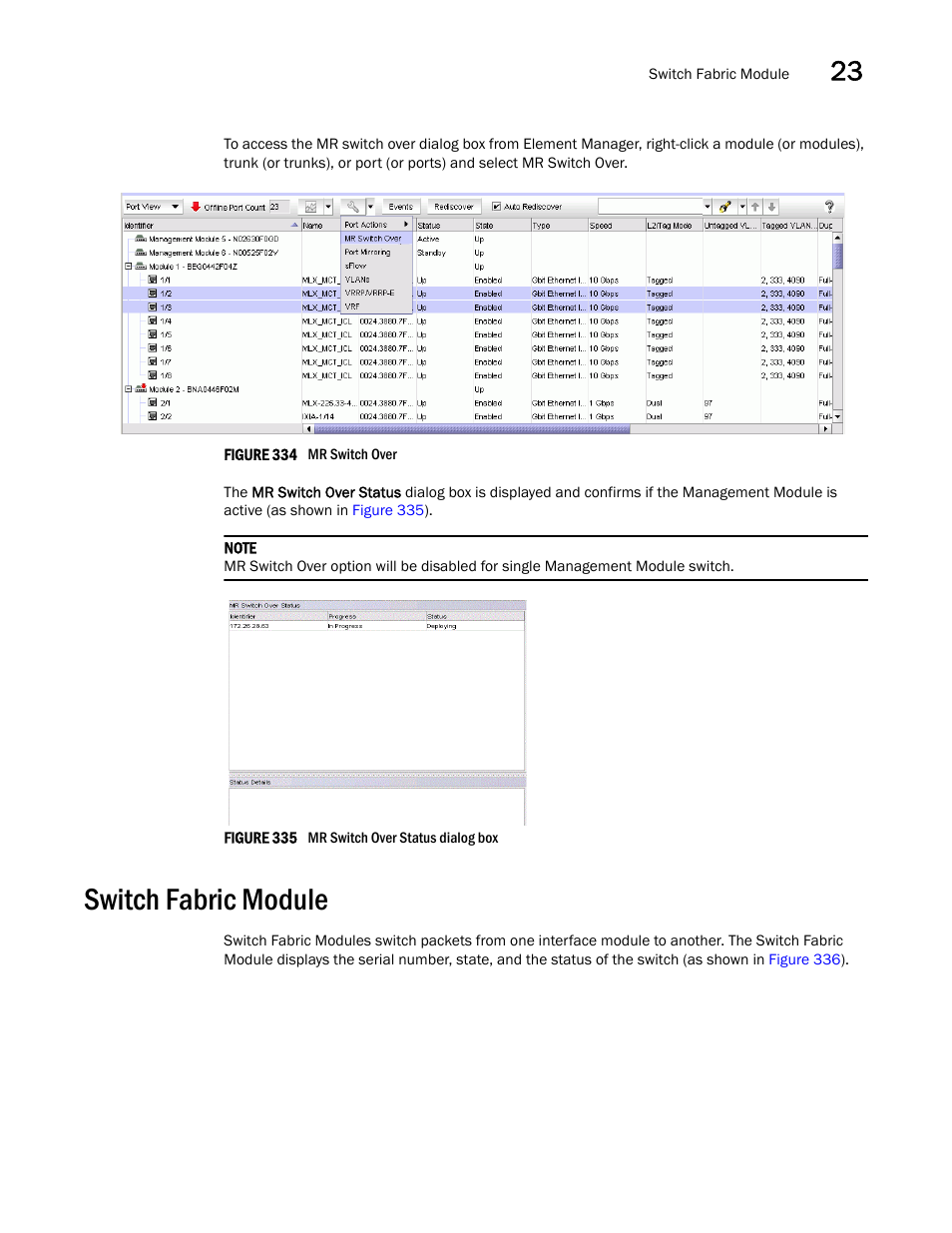This screenshot has width=952, height=1233.
Task: Click the Management Module 6 icon
Action: (x=141, y=253)
